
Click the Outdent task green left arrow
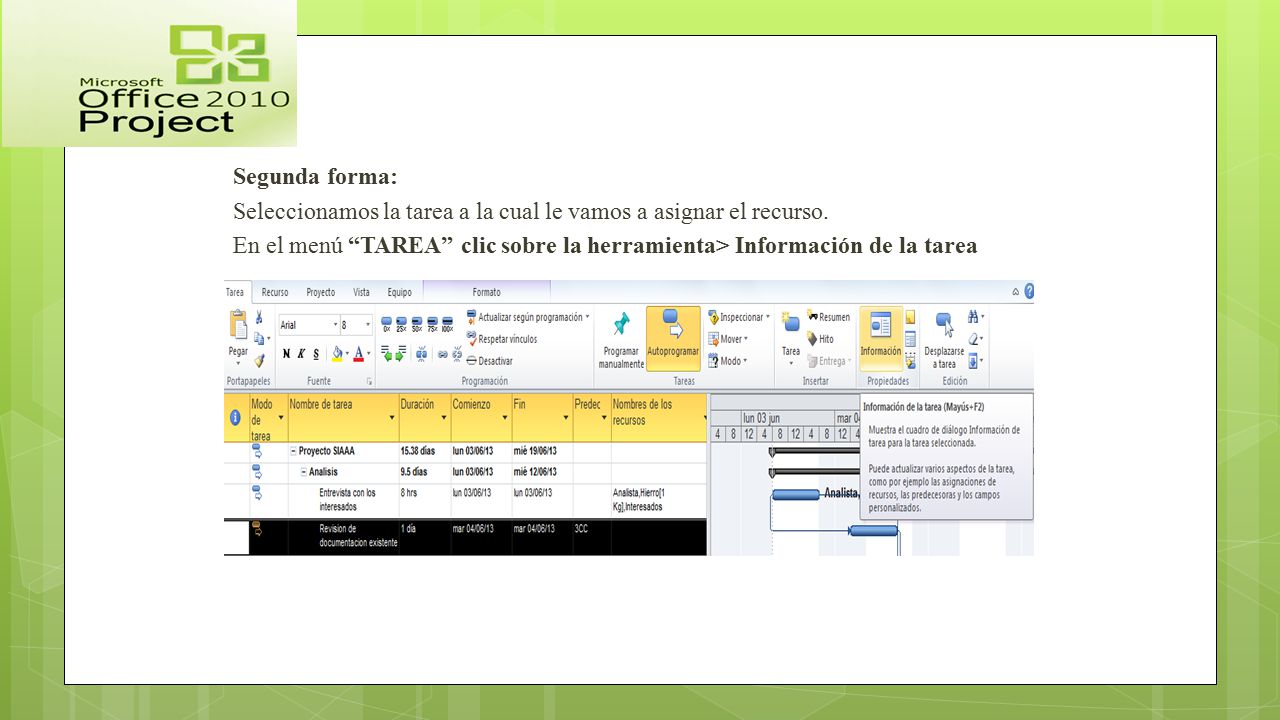[x=386, y=353]
